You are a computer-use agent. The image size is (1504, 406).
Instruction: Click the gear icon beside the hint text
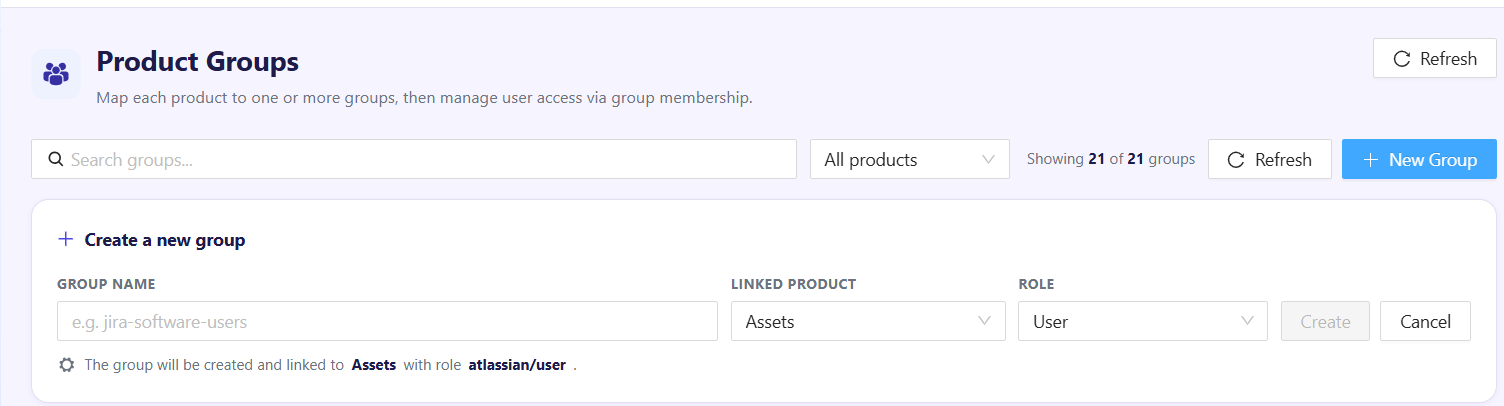click(67, 365)
